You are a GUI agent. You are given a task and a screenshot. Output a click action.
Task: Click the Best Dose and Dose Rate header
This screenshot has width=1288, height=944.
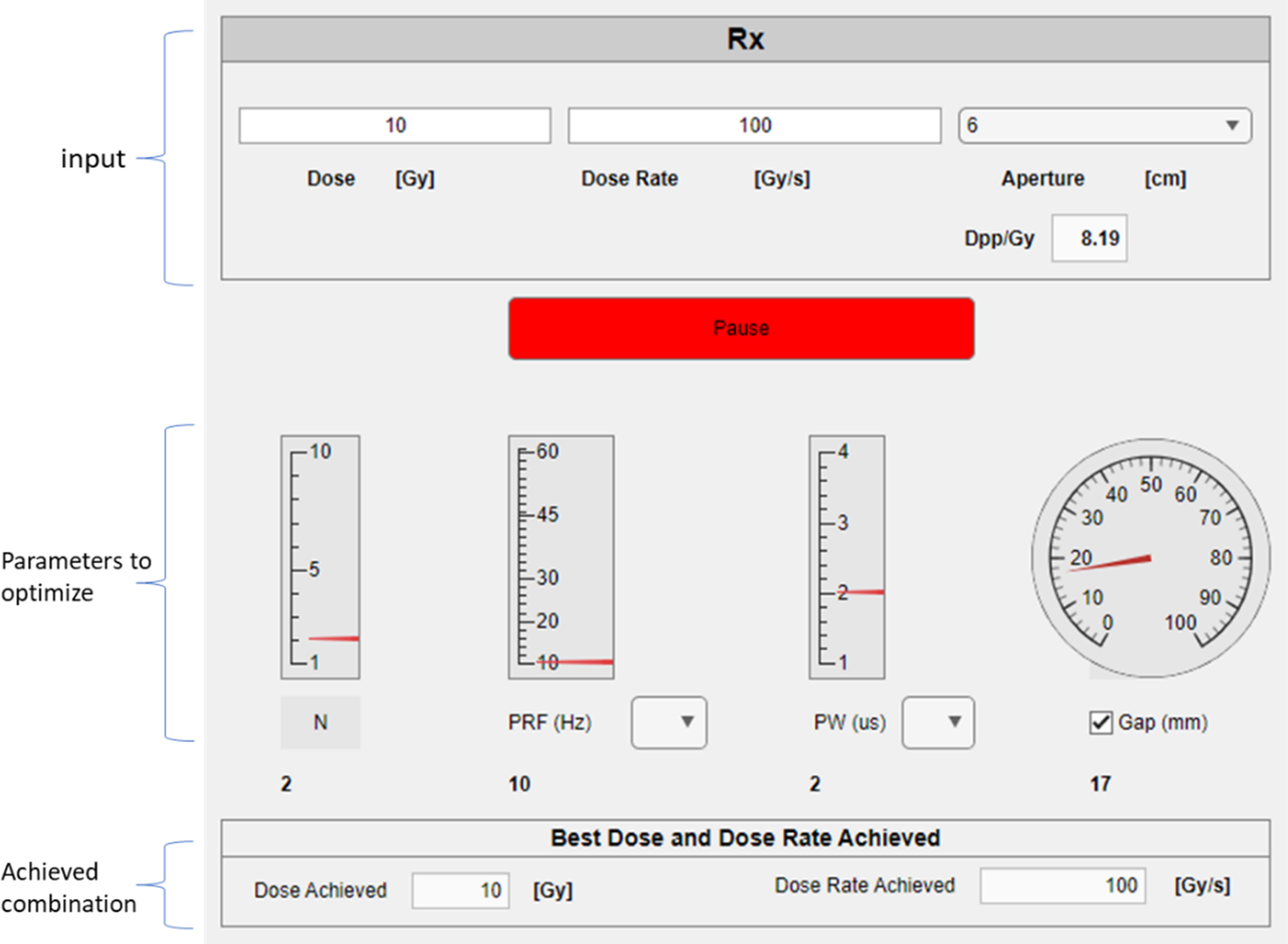[x=745, y=837]
